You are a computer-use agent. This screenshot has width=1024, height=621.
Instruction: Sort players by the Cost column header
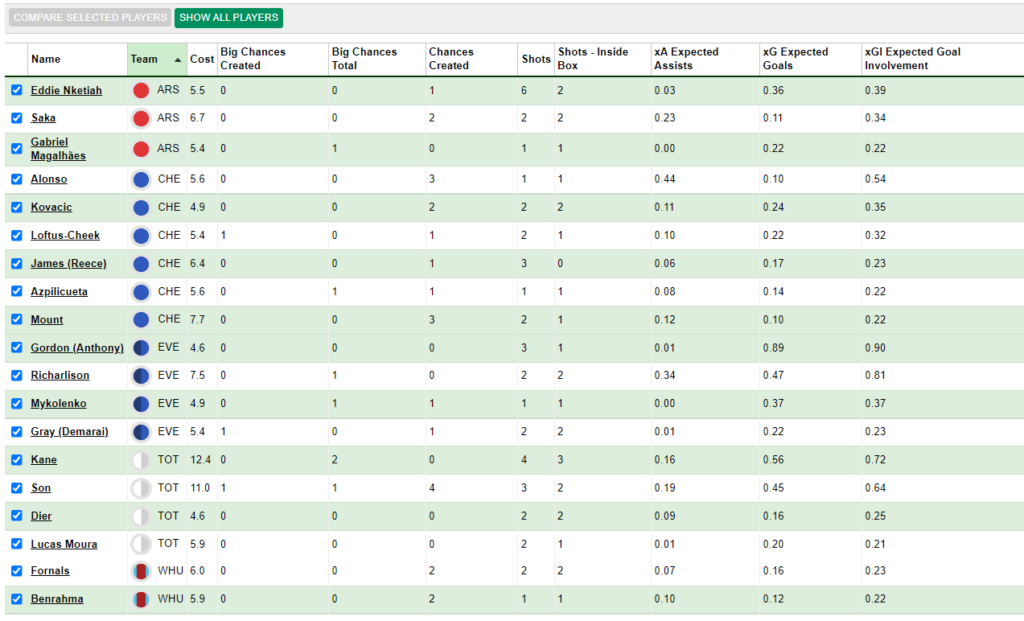pyautogui.click(x=201, y=58)
